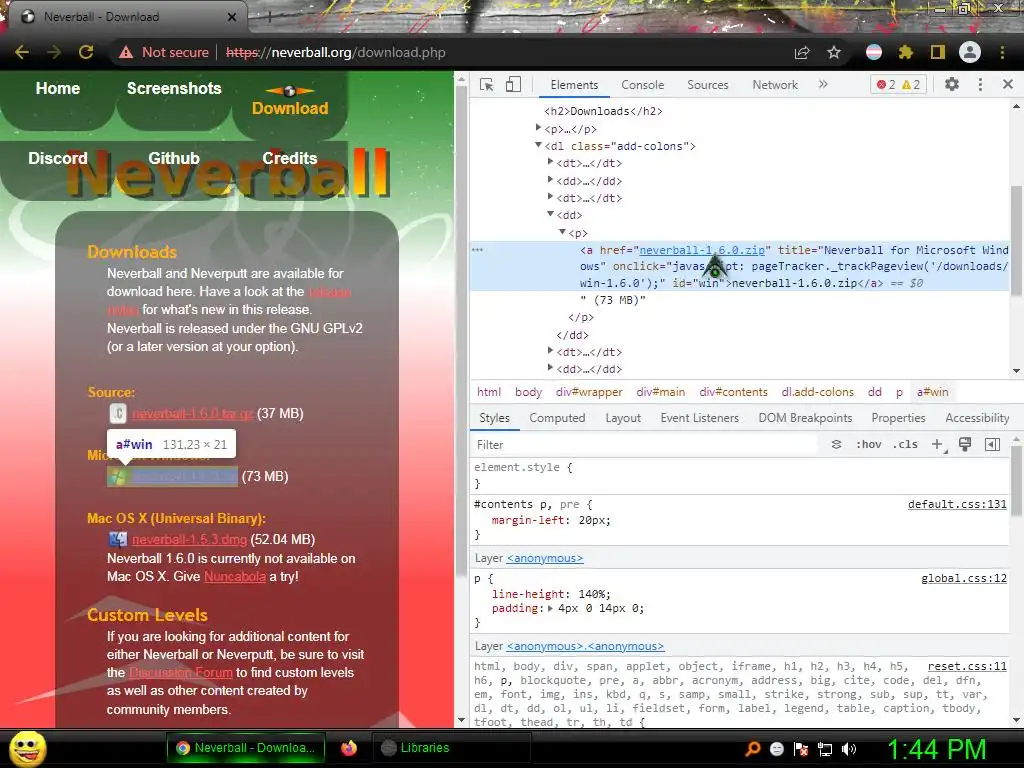The image size is (1024, 768).
Task: Open the Layout tab
Action: click(x=623, y=418)
